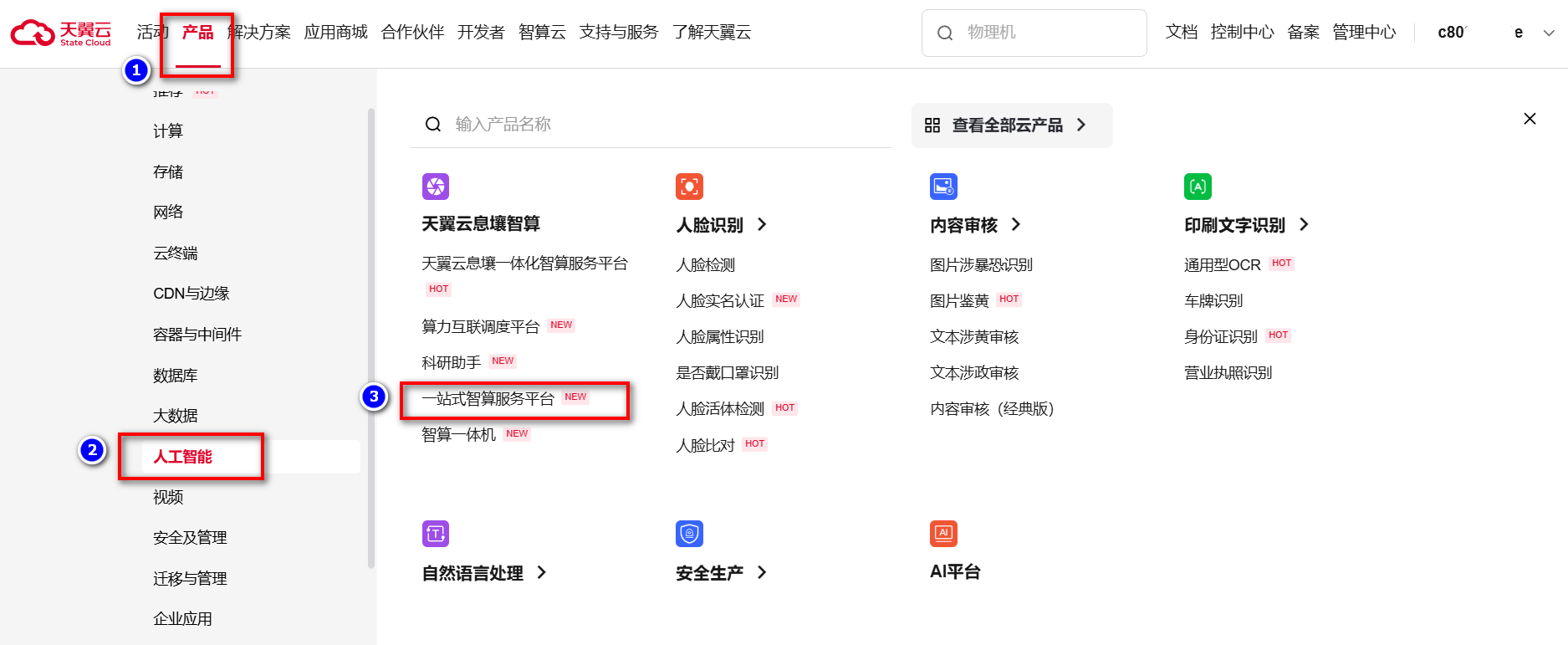Click the 自然语言处理 purple icon

pyautogui.click(x=436, y=534)
